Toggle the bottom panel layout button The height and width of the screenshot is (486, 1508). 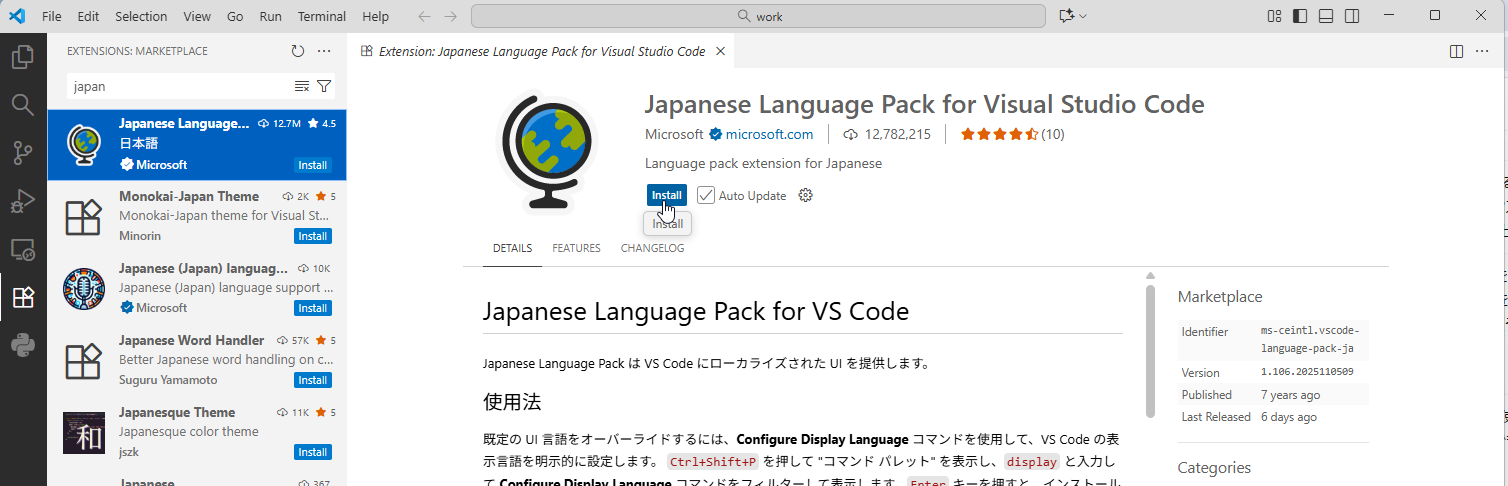[1326, 16]
